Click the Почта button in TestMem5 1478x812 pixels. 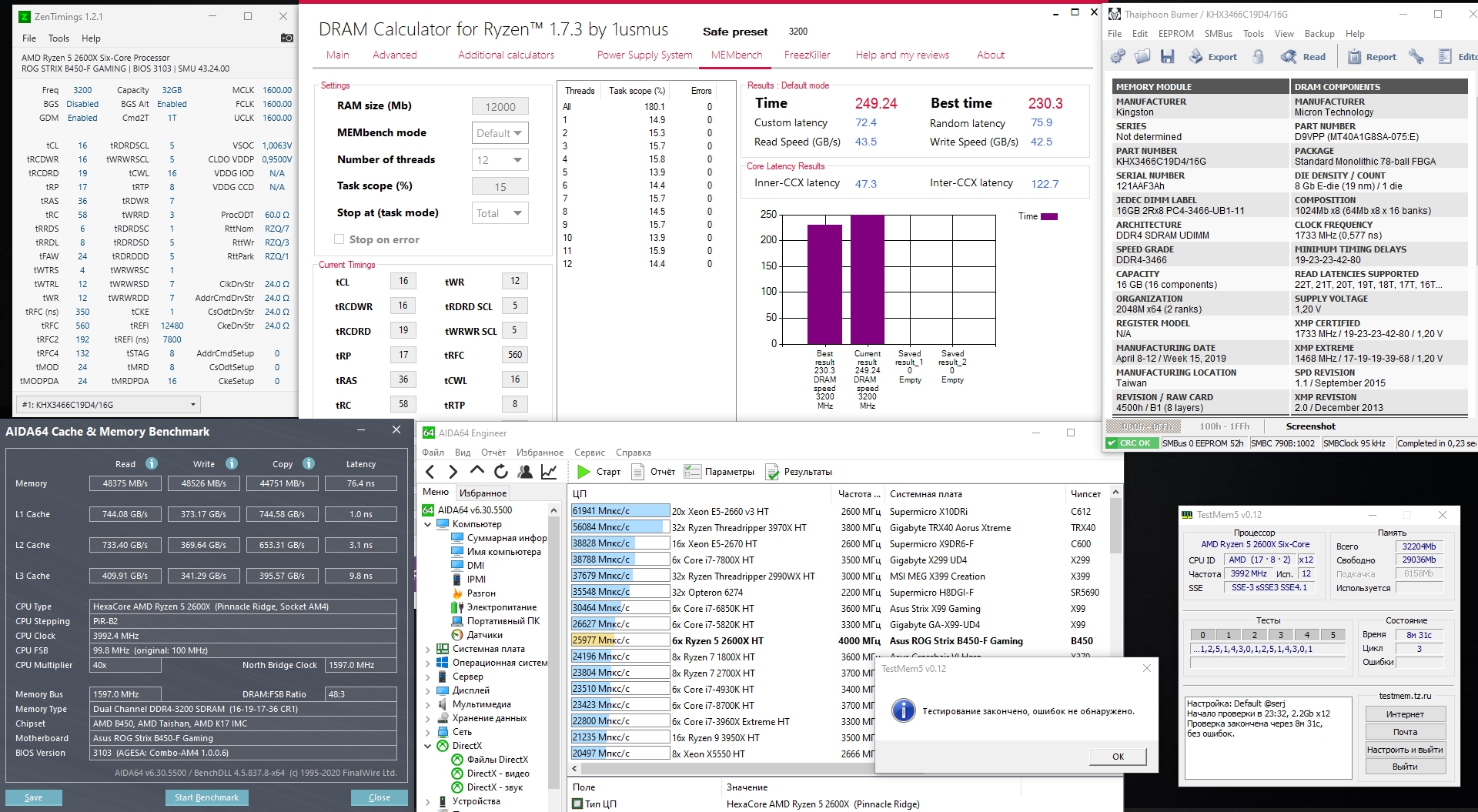coord(1405,732)
